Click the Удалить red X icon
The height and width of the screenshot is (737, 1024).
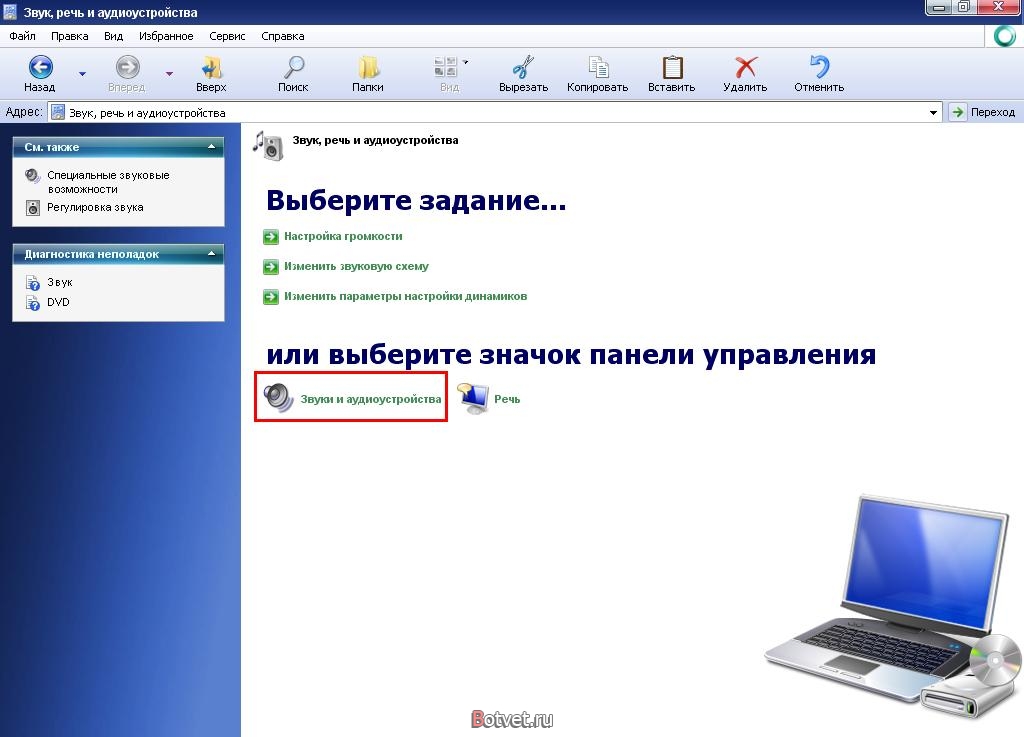coord(745,67)
